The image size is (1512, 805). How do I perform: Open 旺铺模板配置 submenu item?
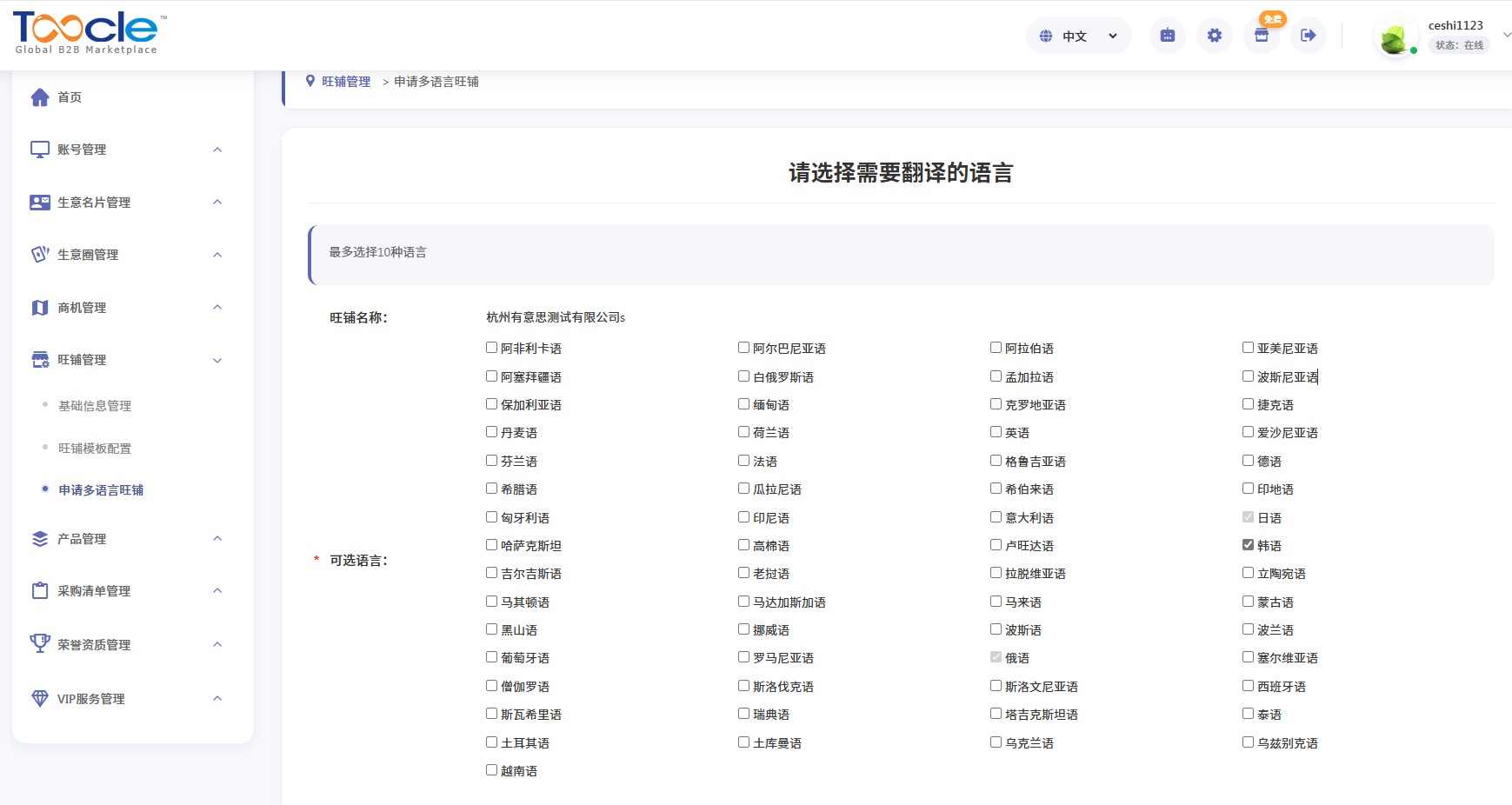[95, 449]
